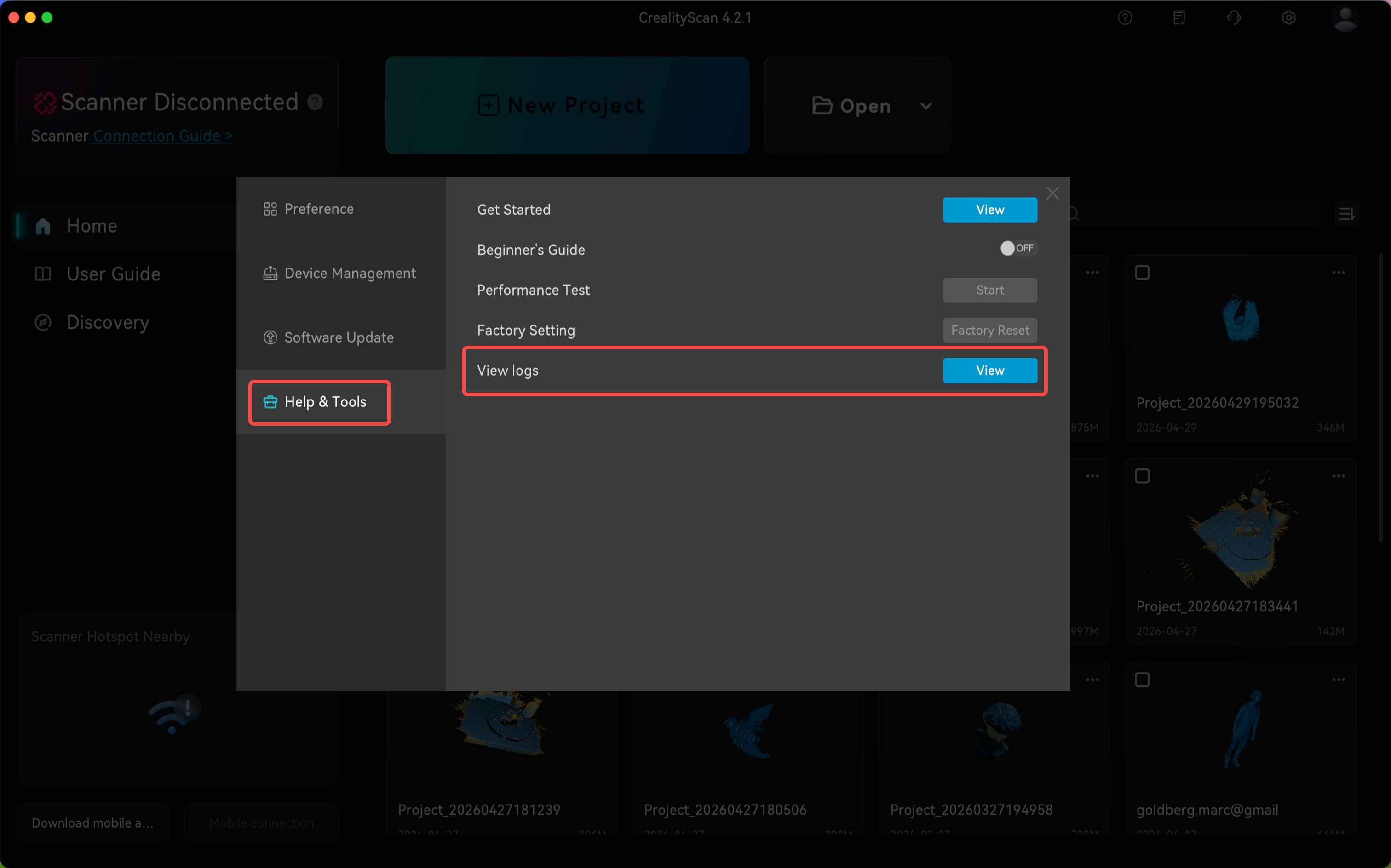Image resolution: width=1391 pixels, height=868 pixels.
Task: Start the Performance Test
Action: pos(990,291)
